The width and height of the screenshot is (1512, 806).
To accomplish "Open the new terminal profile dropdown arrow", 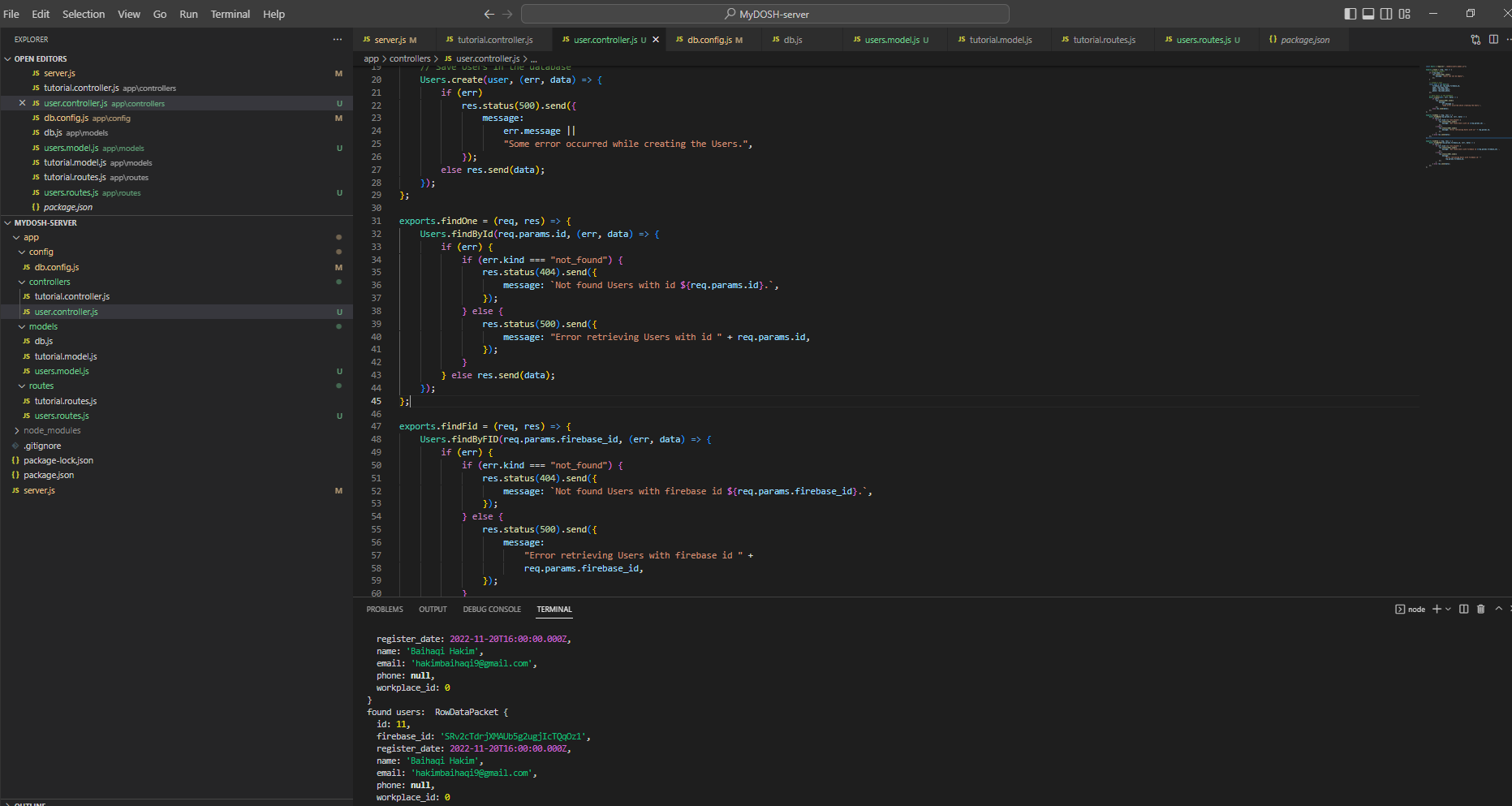I will tap(1448, 609).
